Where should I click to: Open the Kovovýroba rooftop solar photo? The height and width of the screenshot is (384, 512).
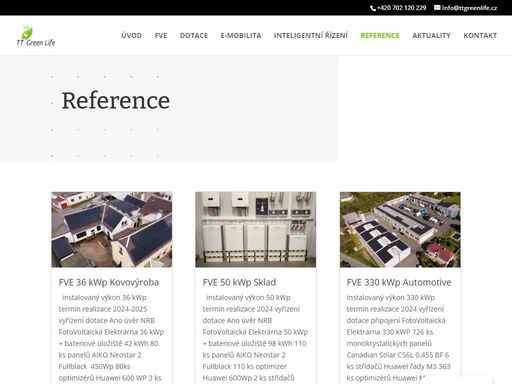click(x=112, y=229)
